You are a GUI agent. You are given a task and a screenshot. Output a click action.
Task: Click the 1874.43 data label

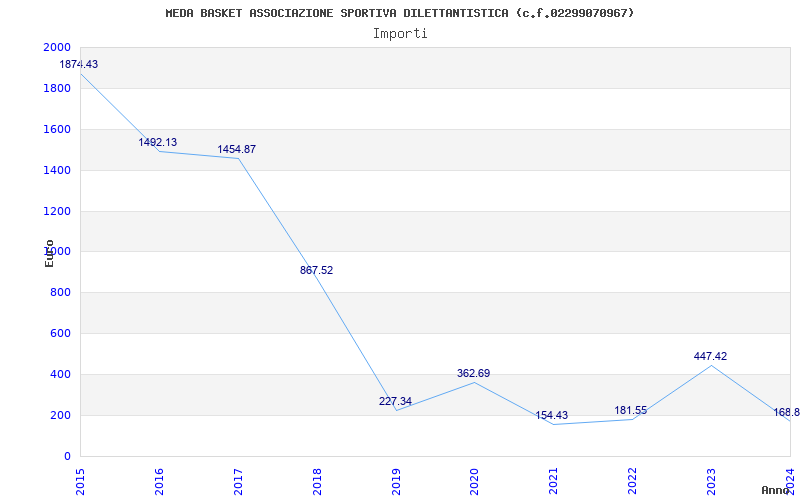coord(79,64)
